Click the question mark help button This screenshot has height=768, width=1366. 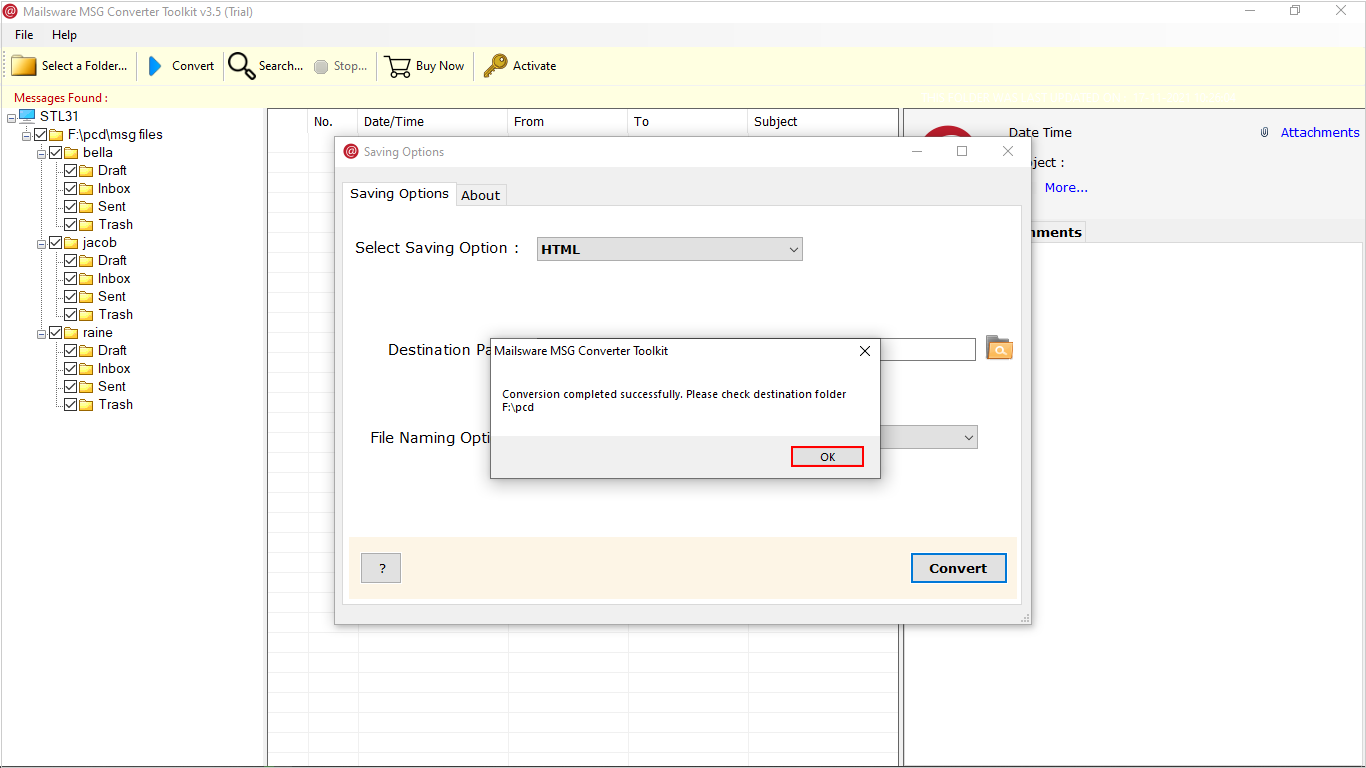click(x=381, y=568)
